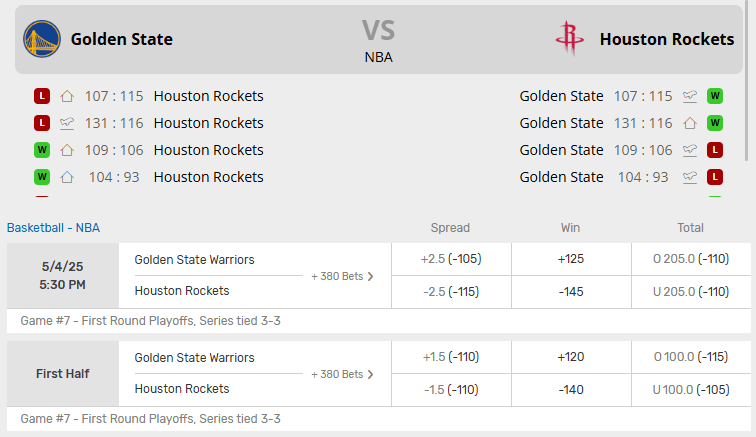The width and height of the screenshot is (756, 437).
Task: Expand +380 Bets for the full game
Action: [x=343, y=276]
